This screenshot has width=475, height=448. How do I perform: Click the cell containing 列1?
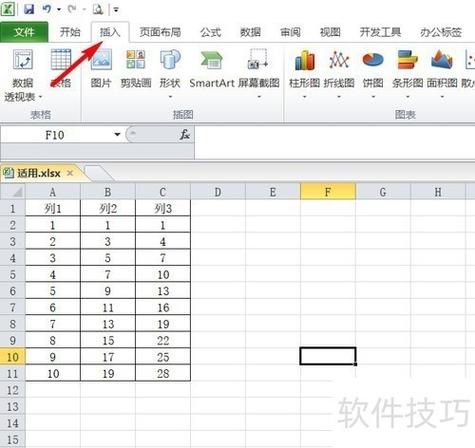(53, 208)
